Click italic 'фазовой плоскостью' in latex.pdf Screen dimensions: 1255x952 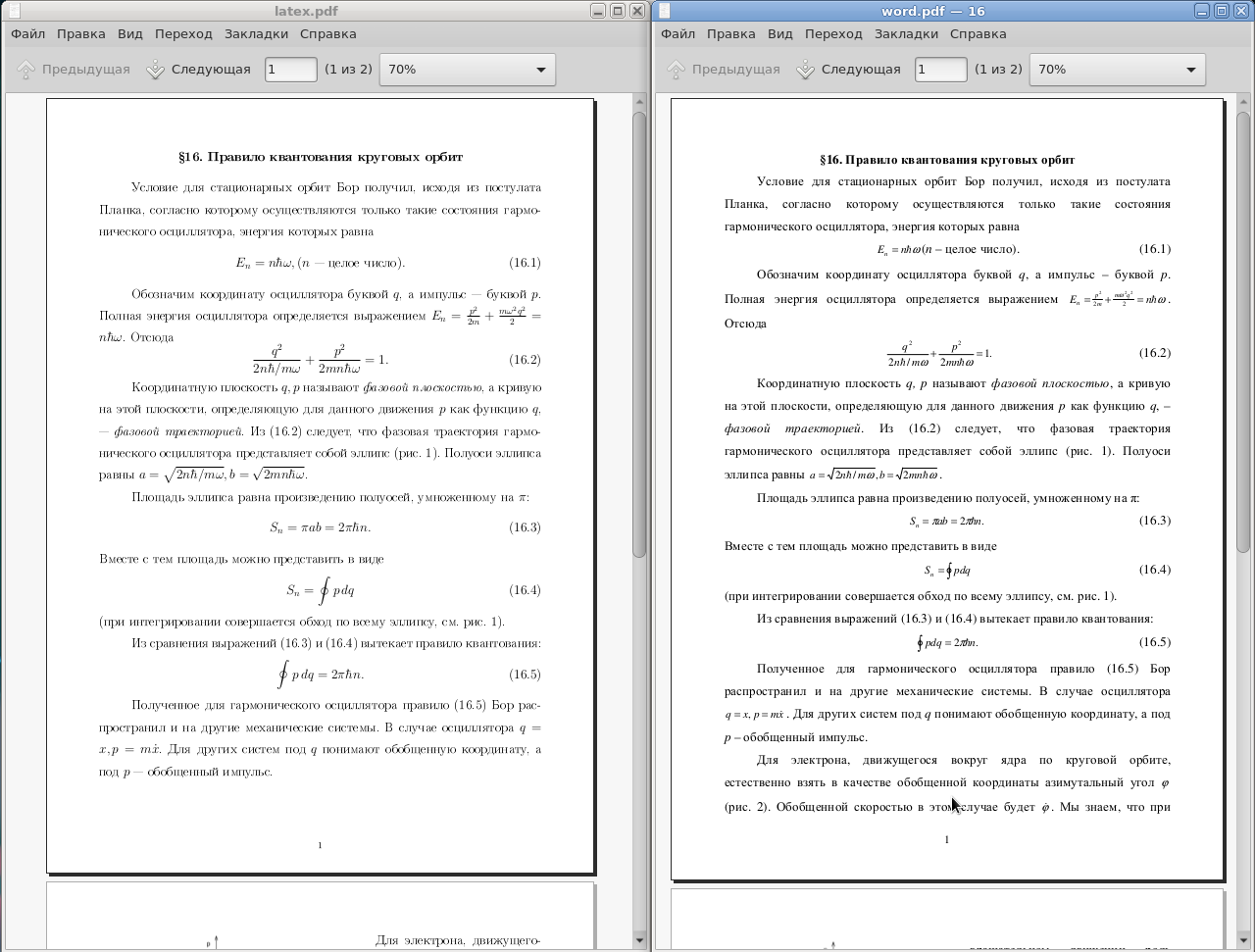[x=423, y=387]
